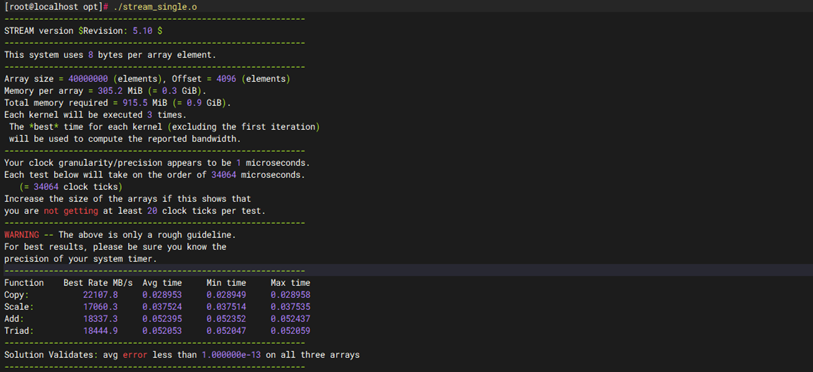Viewport: 813px width, 372px height.
Task: Click the offset value 4096
Action: point(227,79)
